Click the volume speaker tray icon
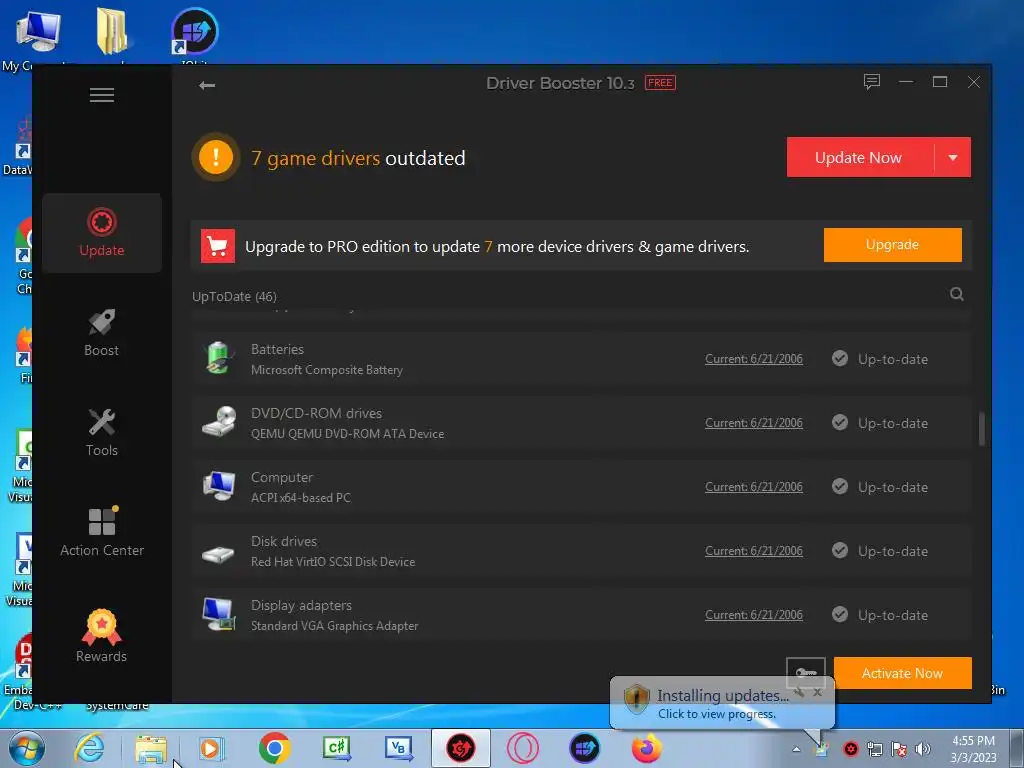Viewport: 1024px width, 768px height. click(922, 749)
